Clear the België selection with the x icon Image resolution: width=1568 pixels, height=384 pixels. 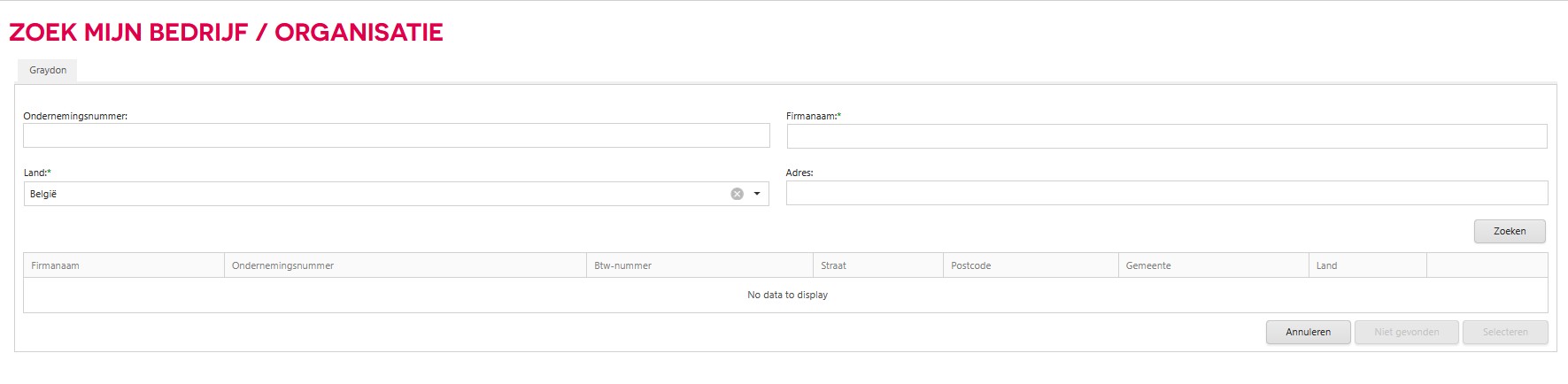coord(737,194)
